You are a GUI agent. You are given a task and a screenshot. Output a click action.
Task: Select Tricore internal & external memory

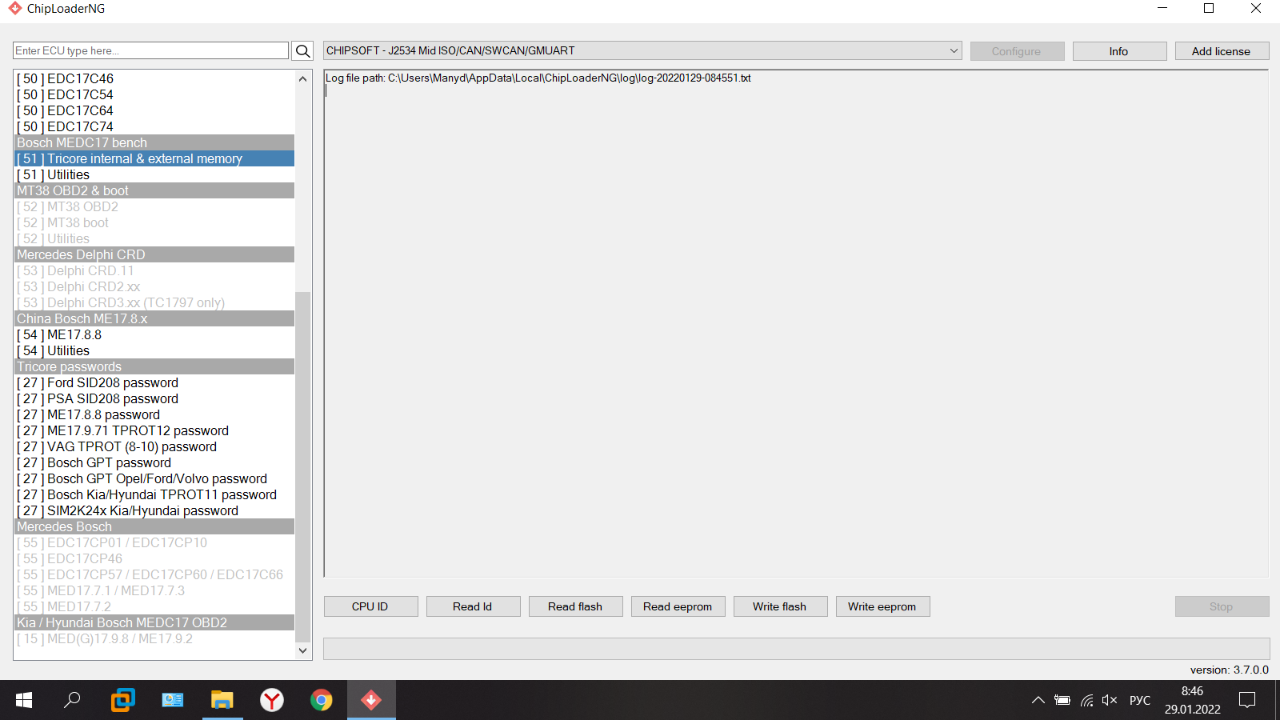tap(154, 159)
